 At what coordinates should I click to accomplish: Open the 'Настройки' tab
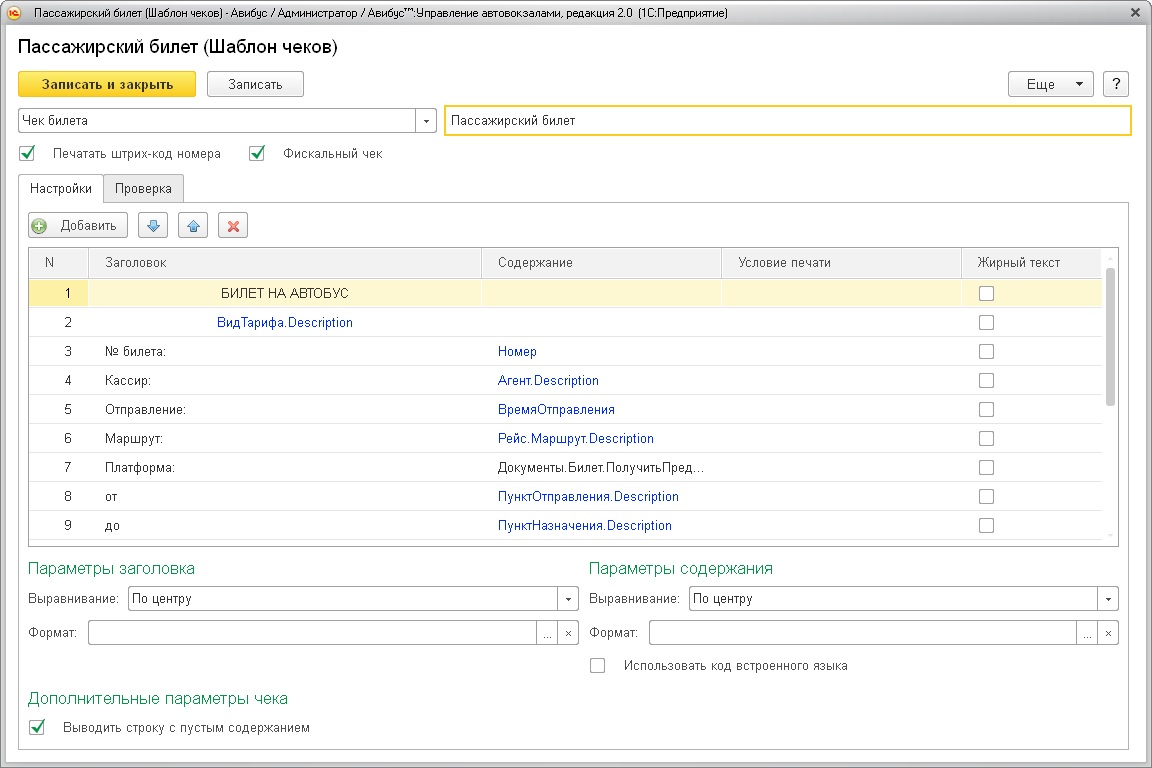(61, 188)
